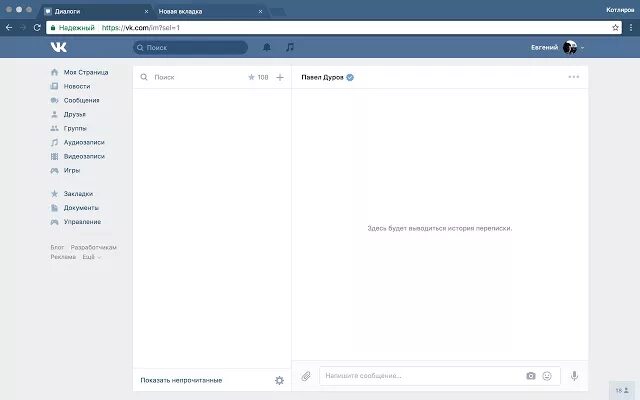640x400 pixels.
Task: Open Управление in sidebar
Action: click(x=82, y=222)
